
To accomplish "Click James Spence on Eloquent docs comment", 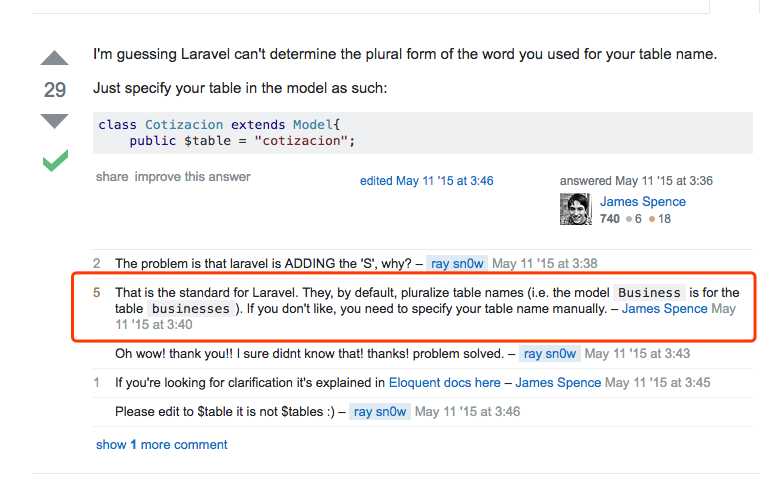I will (558, 383).
